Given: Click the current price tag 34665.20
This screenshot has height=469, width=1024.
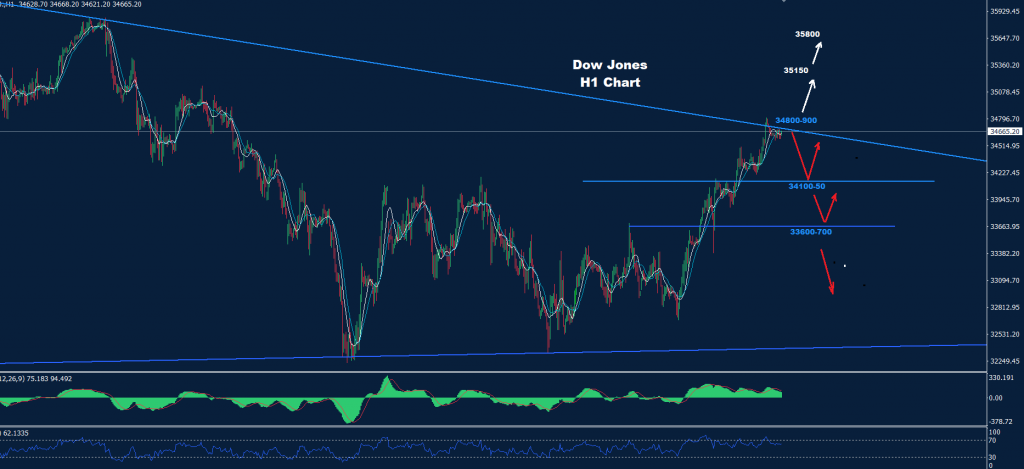Looking at the screenshot, I should coord(1006,131).
